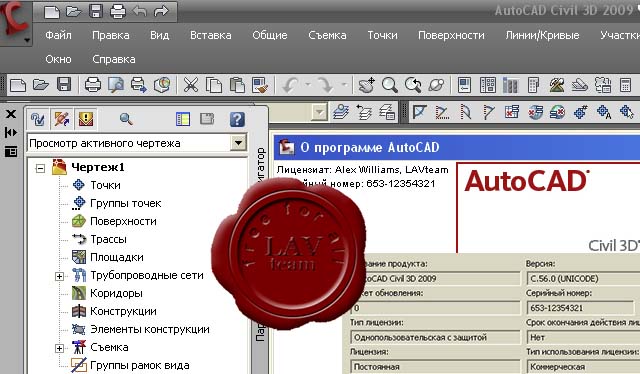Open the QuickCalc calculator icon

tap(625, 85)
